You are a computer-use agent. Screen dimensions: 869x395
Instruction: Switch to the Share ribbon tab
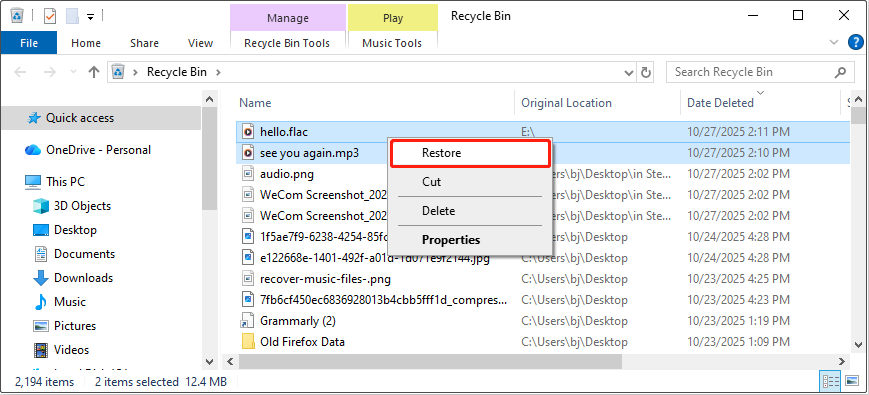tap(144, 43)
